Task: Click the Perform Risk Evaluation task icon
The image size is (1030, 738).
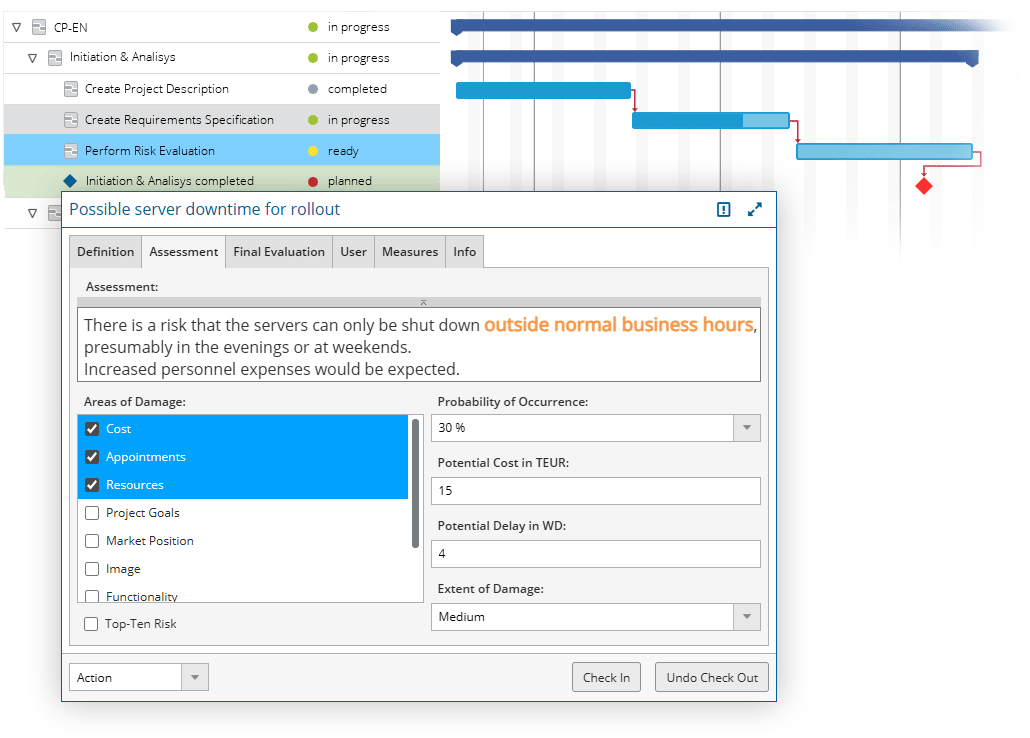Action: (x=71, y=151)
